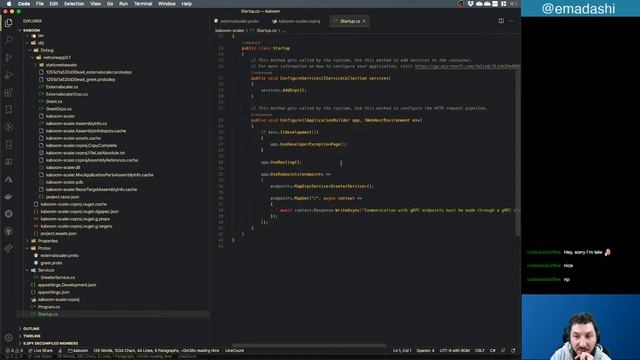
Task: Open externalscaler.proto in Protos folder
Action: click(x=59, y=256)
